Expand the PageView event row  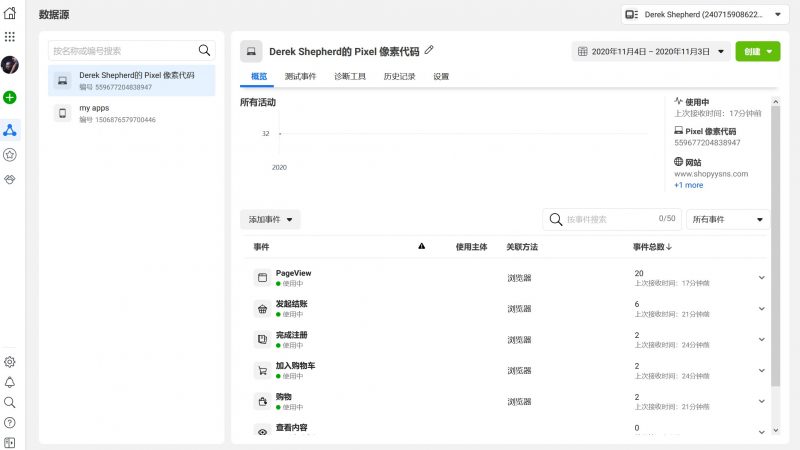click(761, 278)
